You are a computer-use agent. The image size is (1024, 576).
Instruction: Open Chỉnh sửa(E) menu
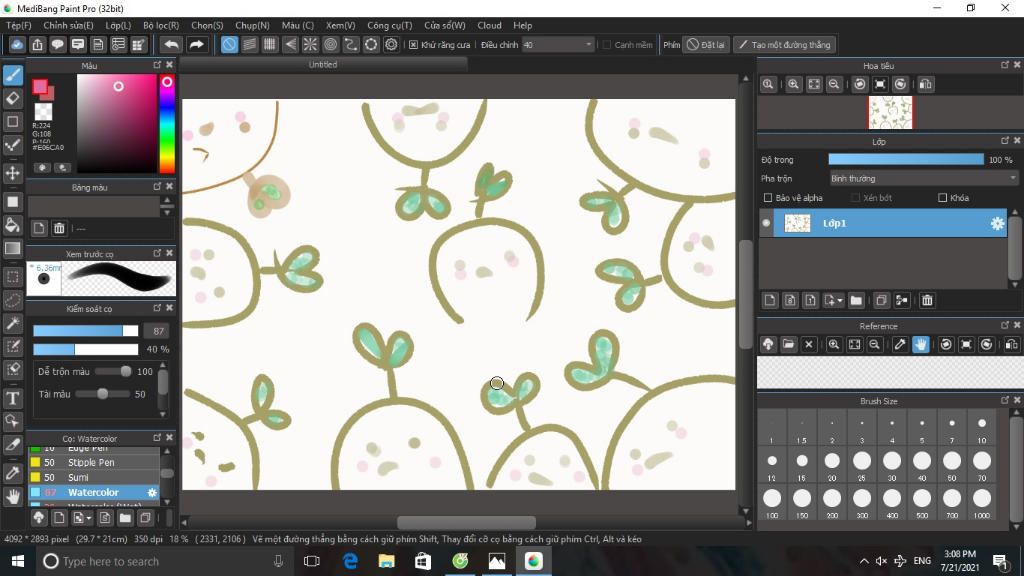coord(68,25)
